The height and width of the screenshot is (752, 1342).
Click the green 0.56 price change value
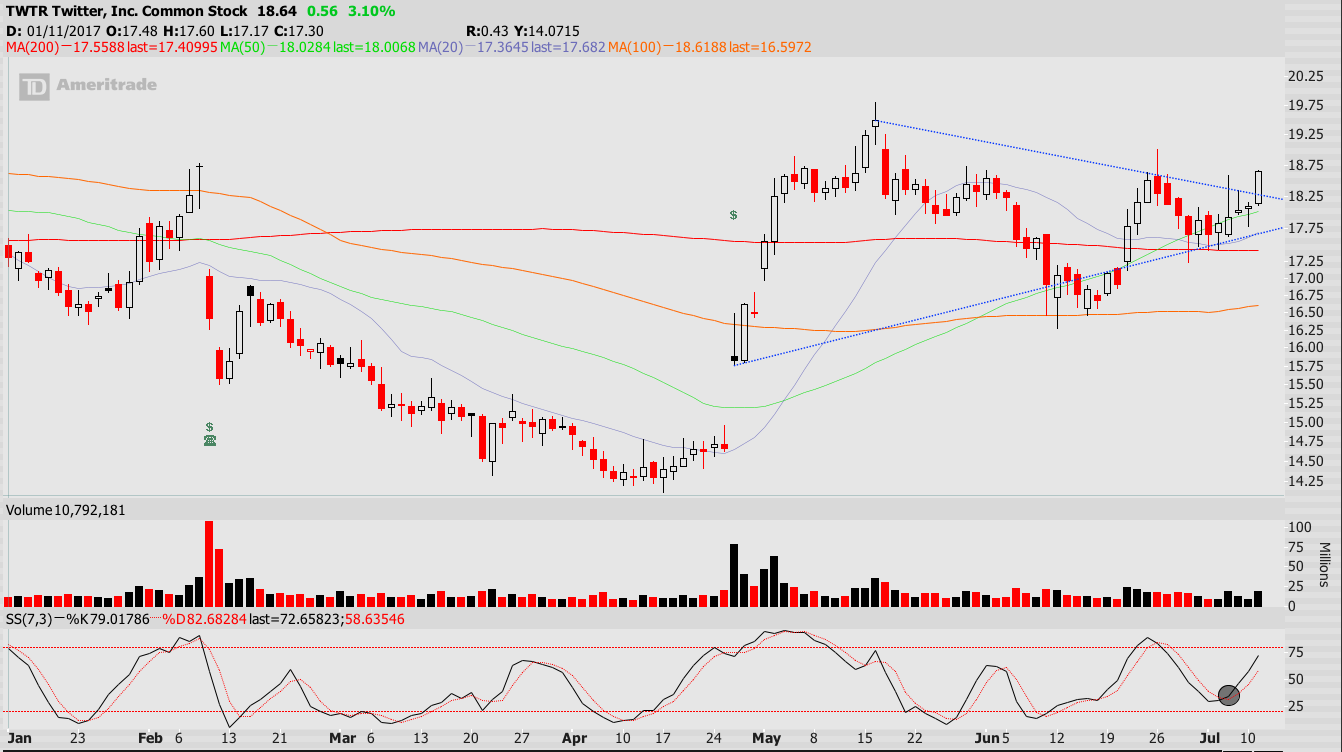coord(322,11)
